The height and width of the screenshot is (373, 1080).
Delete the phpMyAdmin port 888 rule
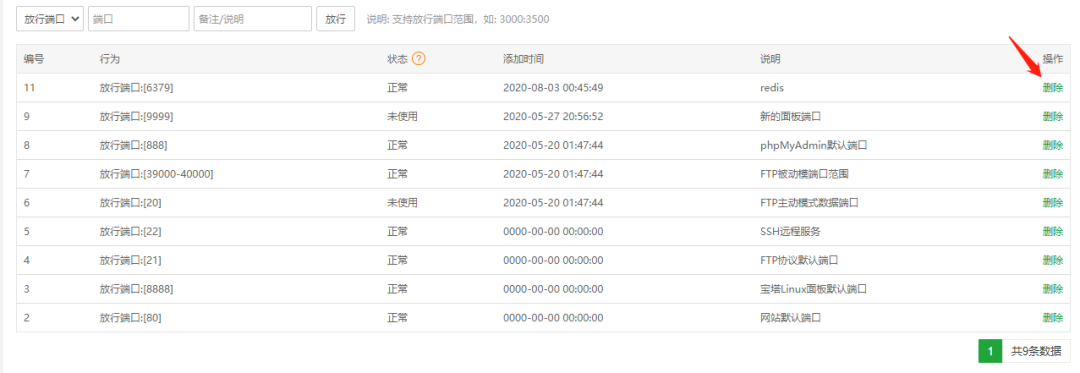tap(1052, 145)
